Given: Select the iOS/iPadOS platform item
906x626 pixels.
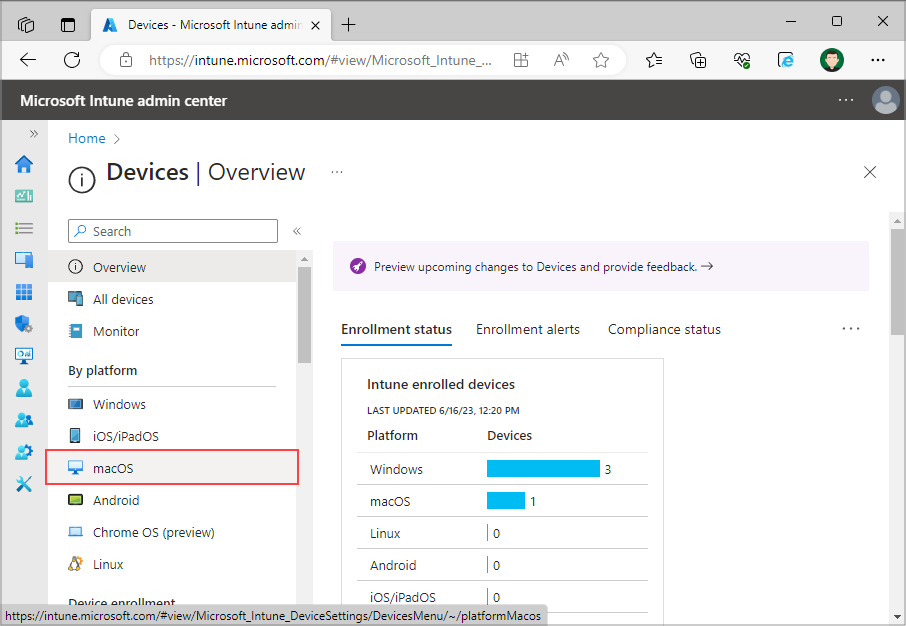Looking at the screenshot, I should click(172, 436).
